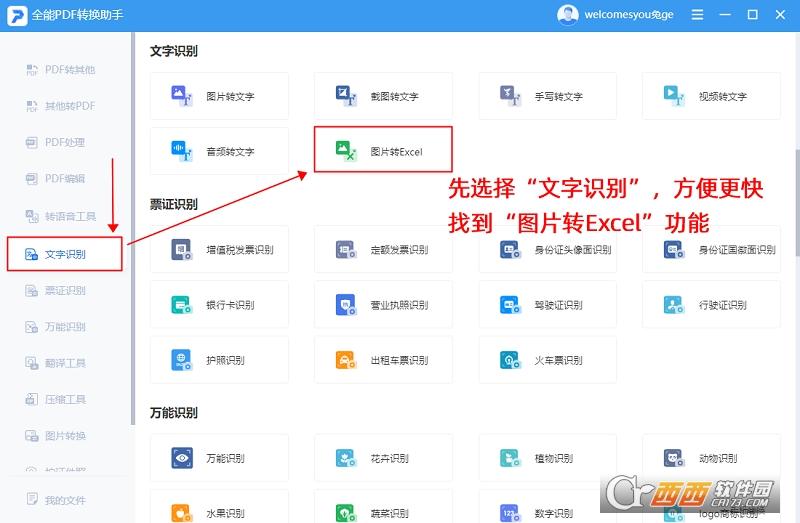Open 我的文件 at sidebar bottom

[x=55, y=500]
